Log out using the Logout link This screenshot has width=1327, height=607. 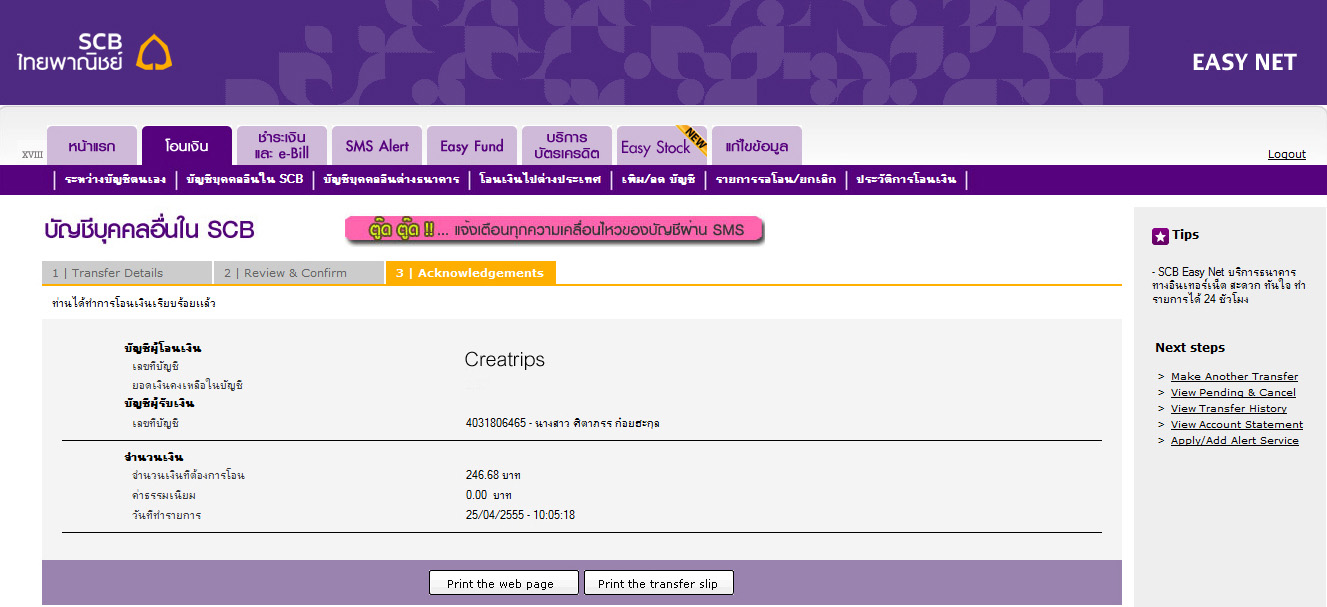[x=1287, y=154]
